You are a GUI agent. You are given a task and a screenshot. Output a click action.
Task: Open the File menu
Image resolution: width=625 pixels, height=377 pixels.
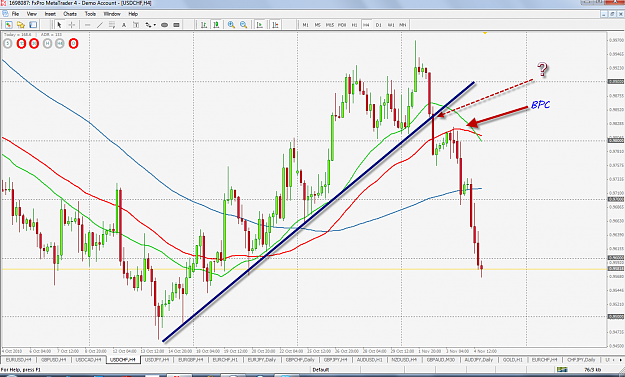pyautogui.click(x=15, y=14)
